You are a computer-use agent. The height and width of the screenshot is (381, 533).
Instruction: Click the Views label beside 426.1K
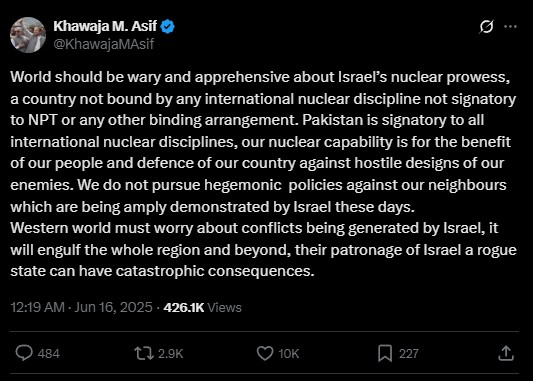pyautogui.click(x=224, y=308)
